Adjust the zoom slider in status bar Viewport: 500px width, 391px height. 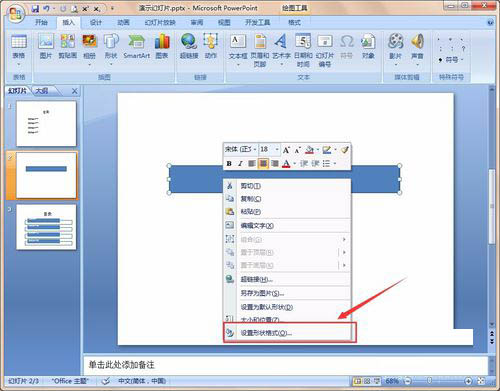click(x=430, y=381)
